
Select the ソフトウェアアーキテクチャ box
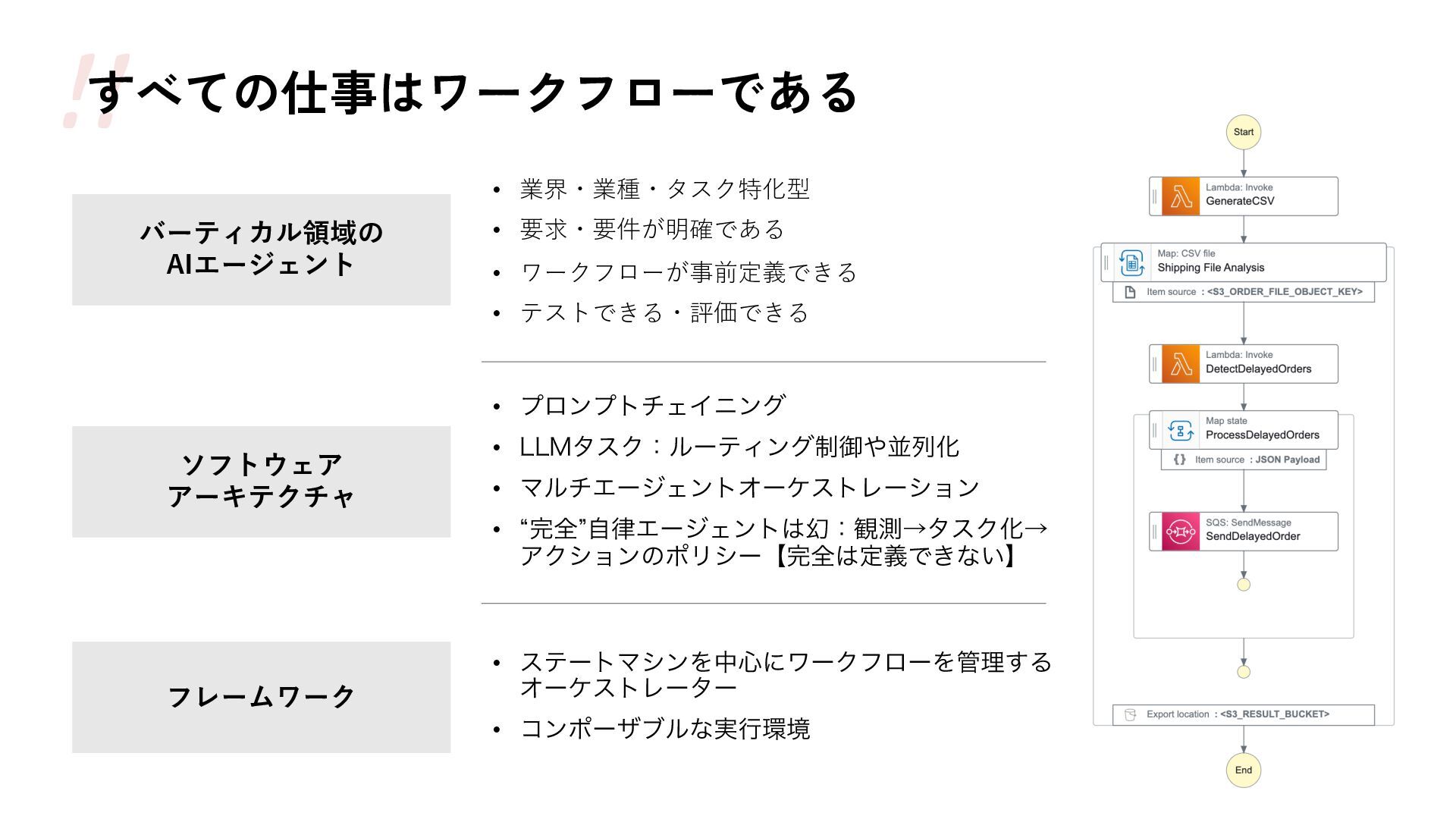pyautogui.click(x=261, y=482)
